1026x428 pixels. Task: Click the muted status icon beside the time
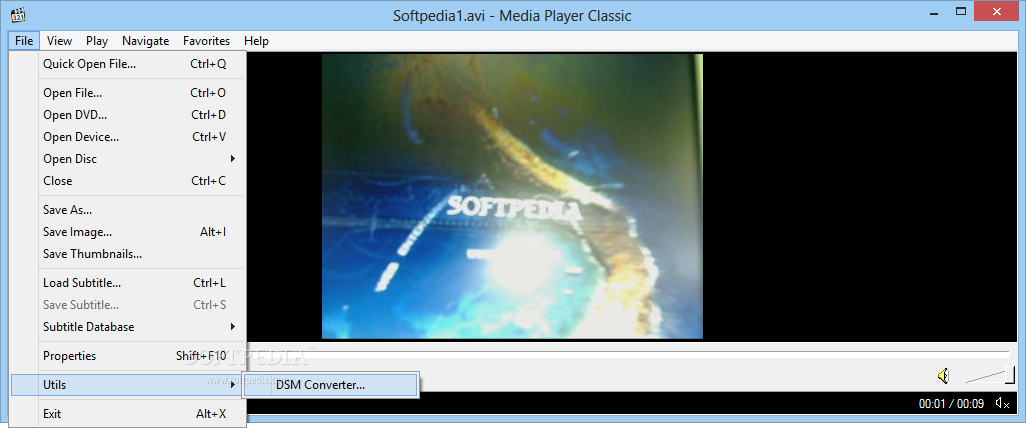point(1002,403)
